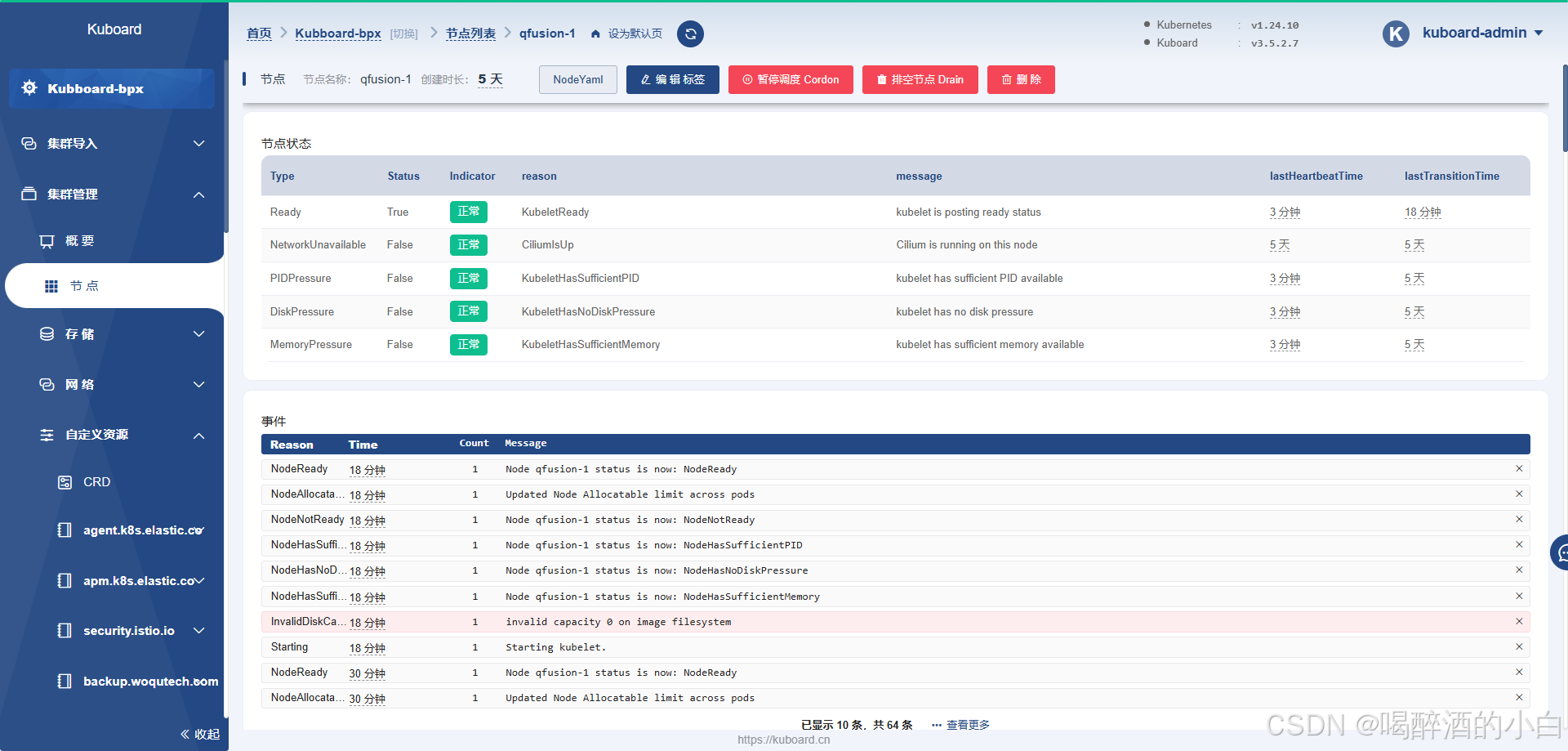Select 节点 in the sidebar menu
The height and width of the screenshot is (751, 1568).
pos(83,286)
